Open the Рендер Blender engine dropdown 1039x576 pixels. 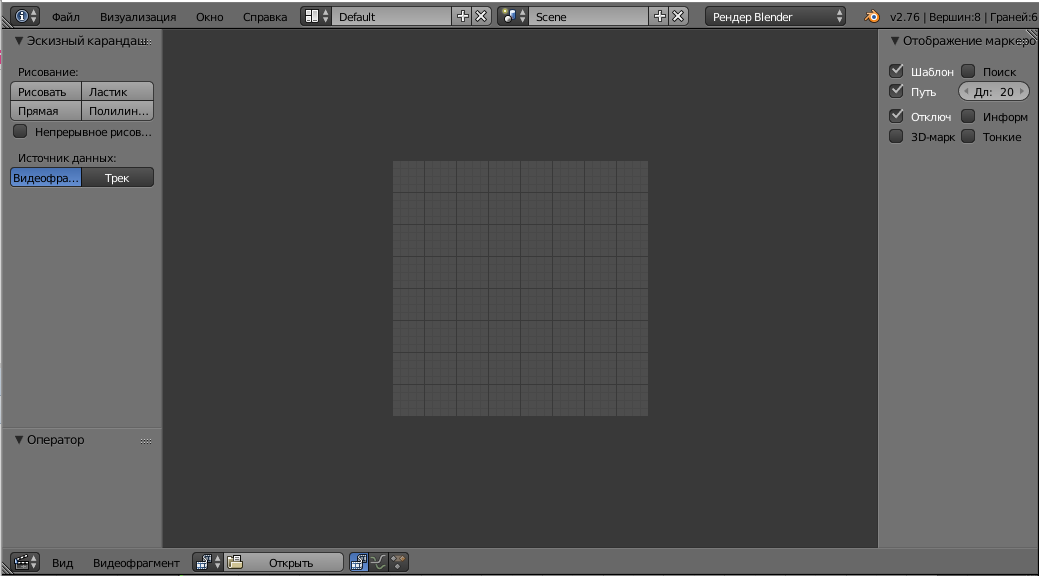(x=775, y=17)
